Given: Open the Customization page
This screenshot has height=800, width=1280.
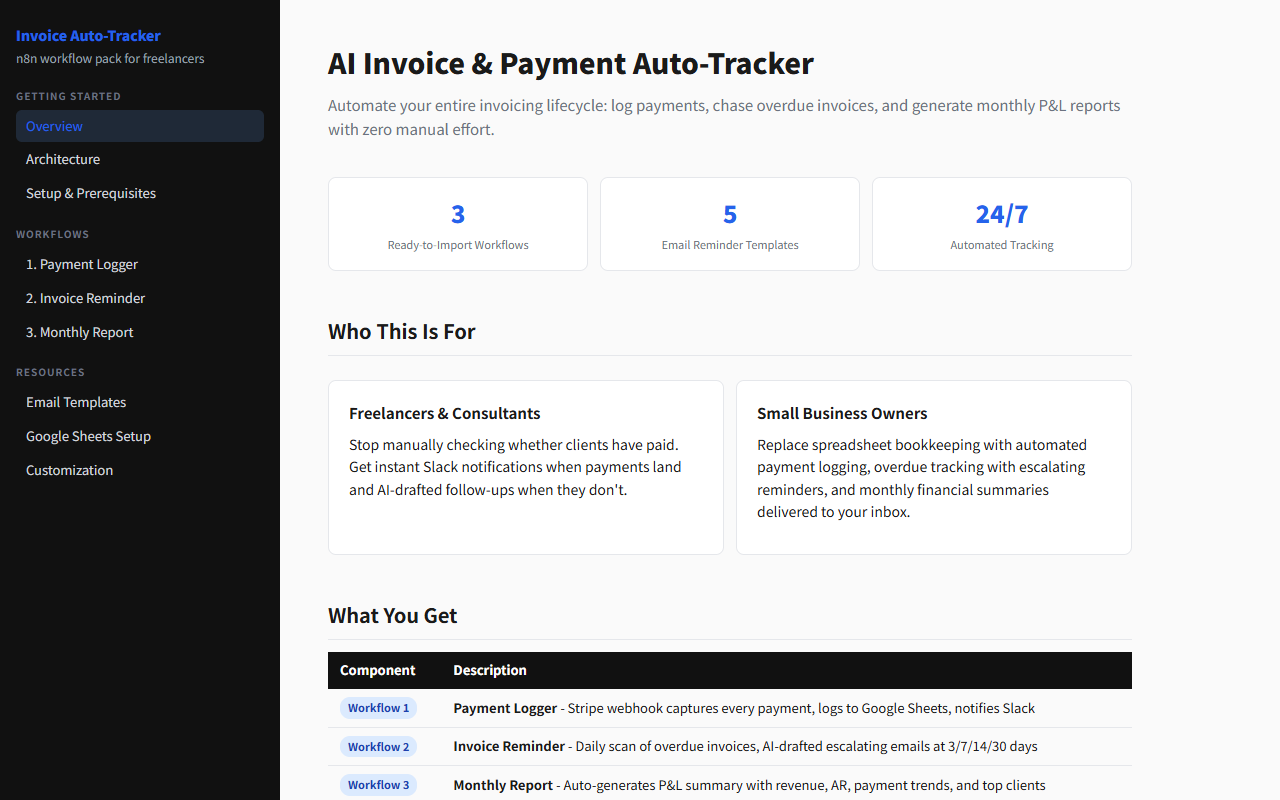Looking at the screenshot, I should 69,470.
